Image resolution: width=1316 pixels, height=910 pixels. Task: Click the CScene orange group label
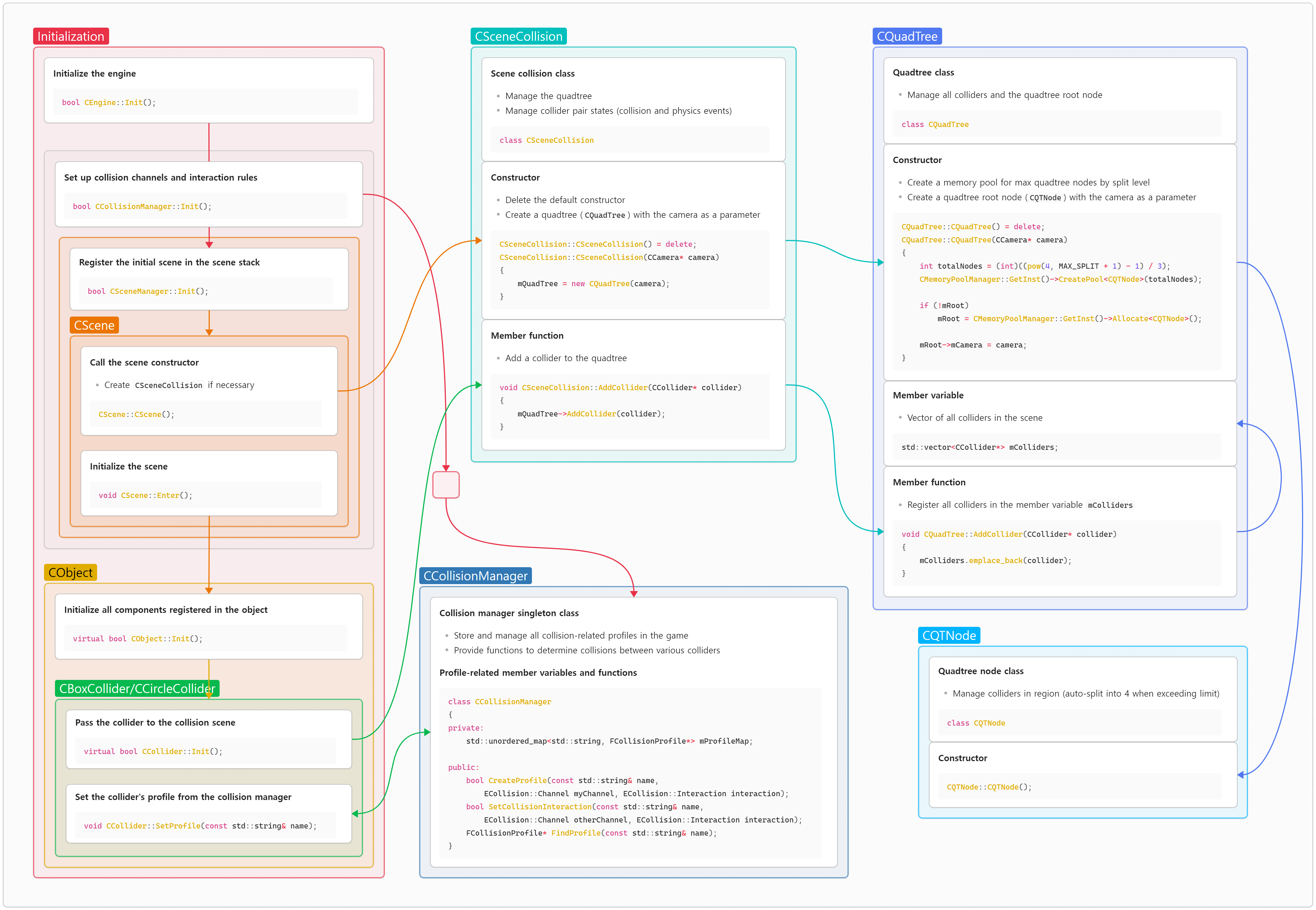pos(94,325)
